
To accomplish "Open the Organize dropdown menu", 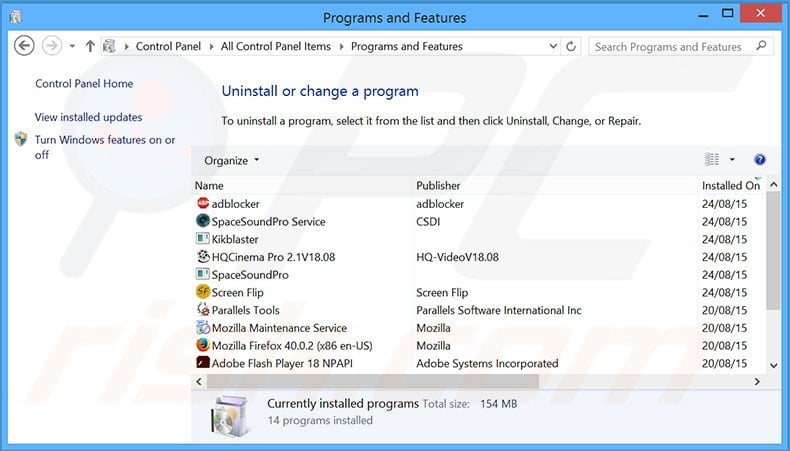I will click(x=231, y=160).
